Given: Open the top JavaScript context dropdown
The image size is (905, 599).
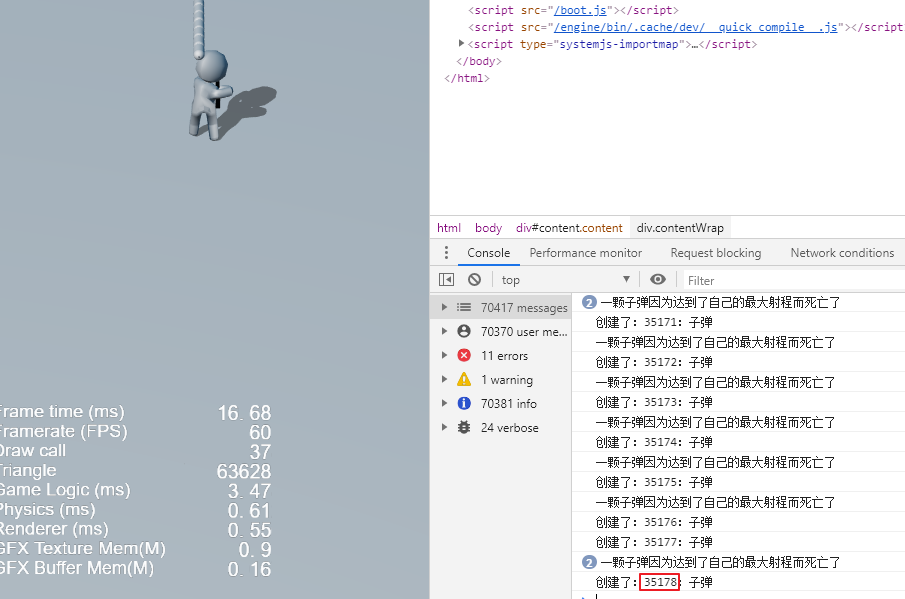Looking at the screenshot, I should [565, 280].
